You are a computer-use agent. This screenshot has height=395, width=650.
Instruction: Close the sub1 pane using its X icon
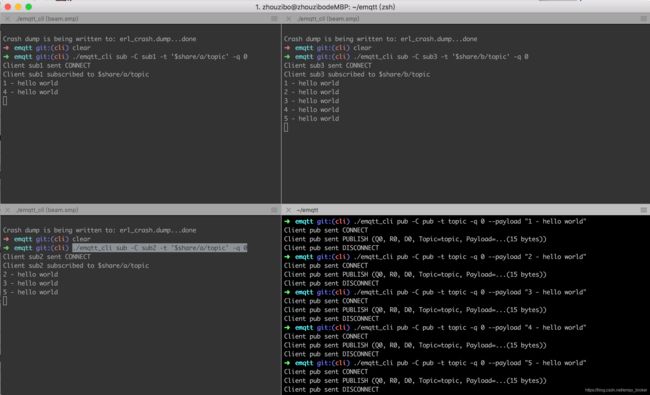coord(7,19)
